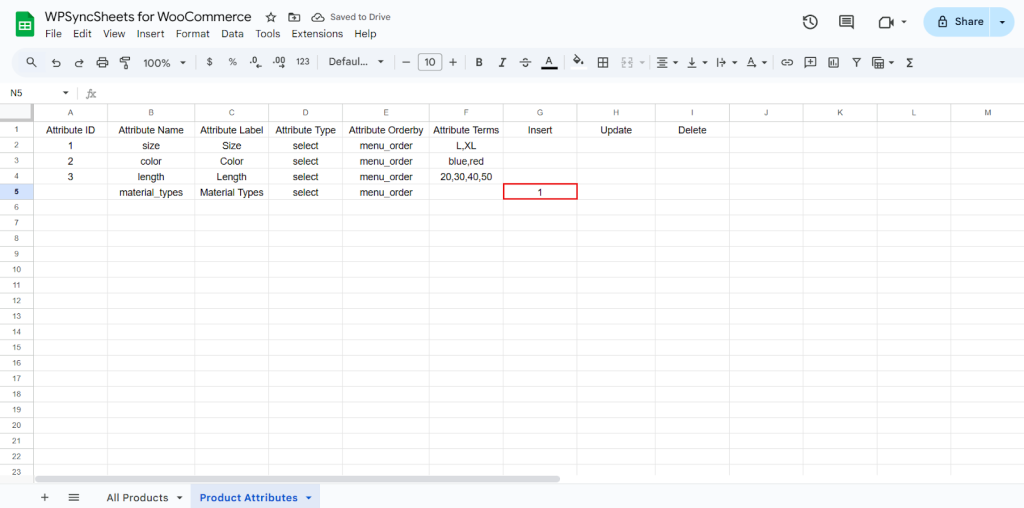
Task: Create a filter
Action: point(856,63)
